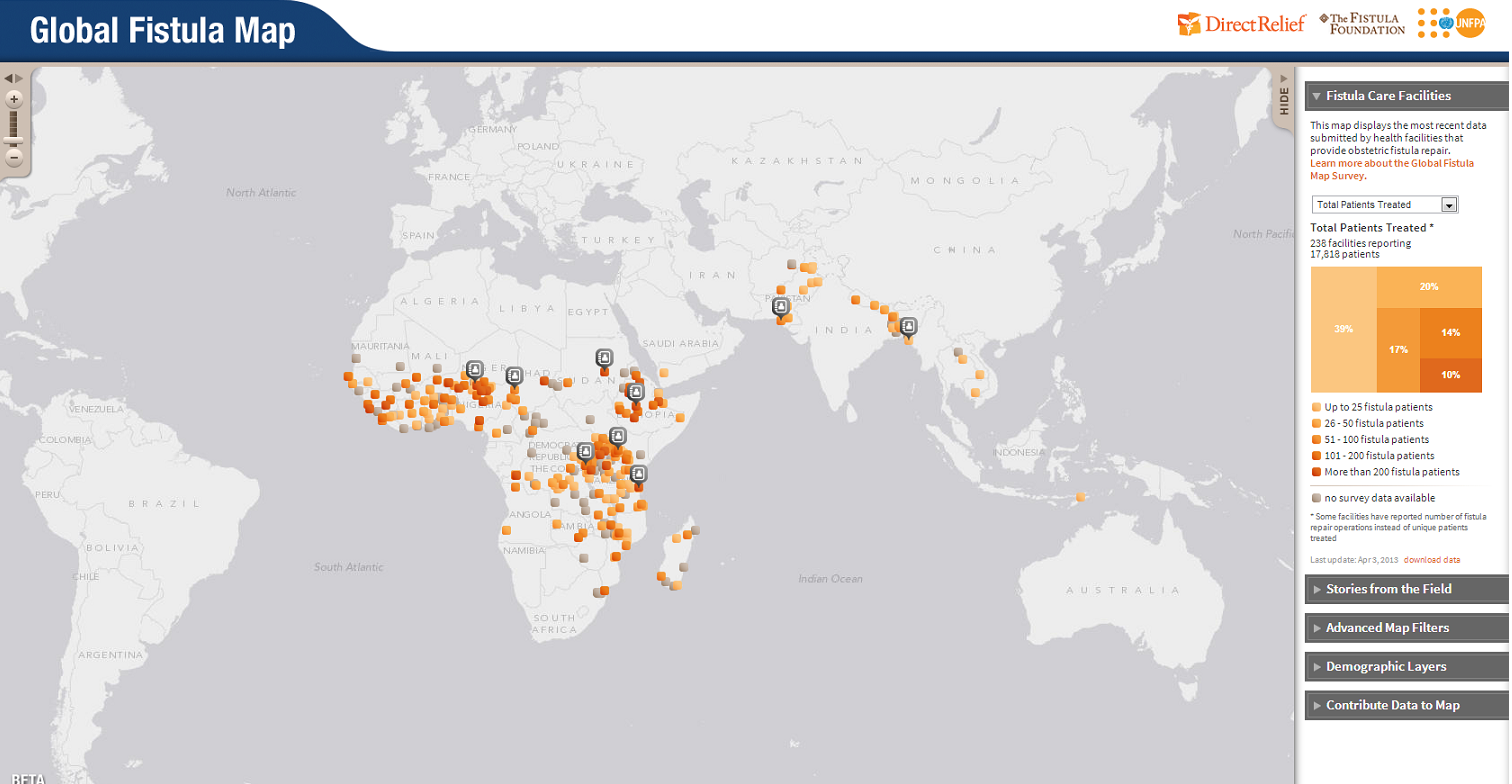Viewport: 1512px width, 784px height.
Task: Expand the Advanced Map Filters section
Action: [x=1387, y=628]
